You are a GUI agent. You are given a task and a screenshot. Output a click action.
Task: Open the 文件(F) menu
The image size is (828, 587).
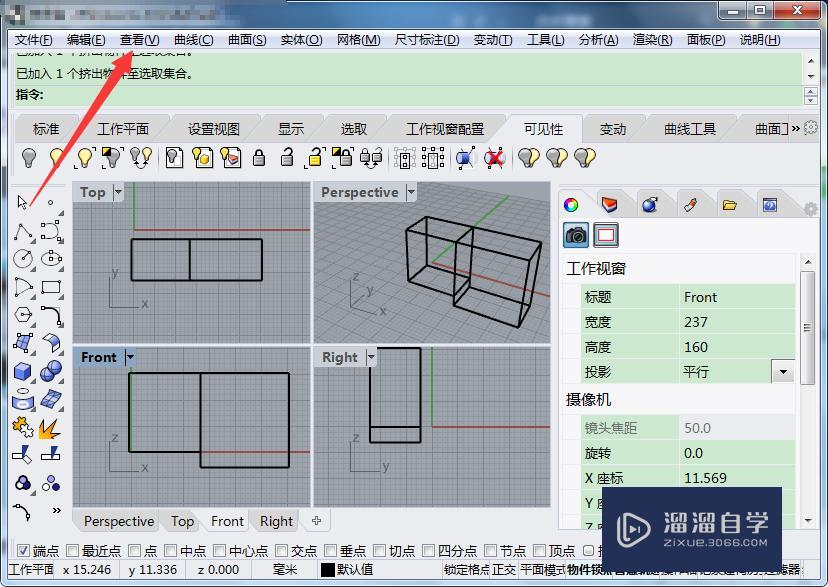click(33, 40)
